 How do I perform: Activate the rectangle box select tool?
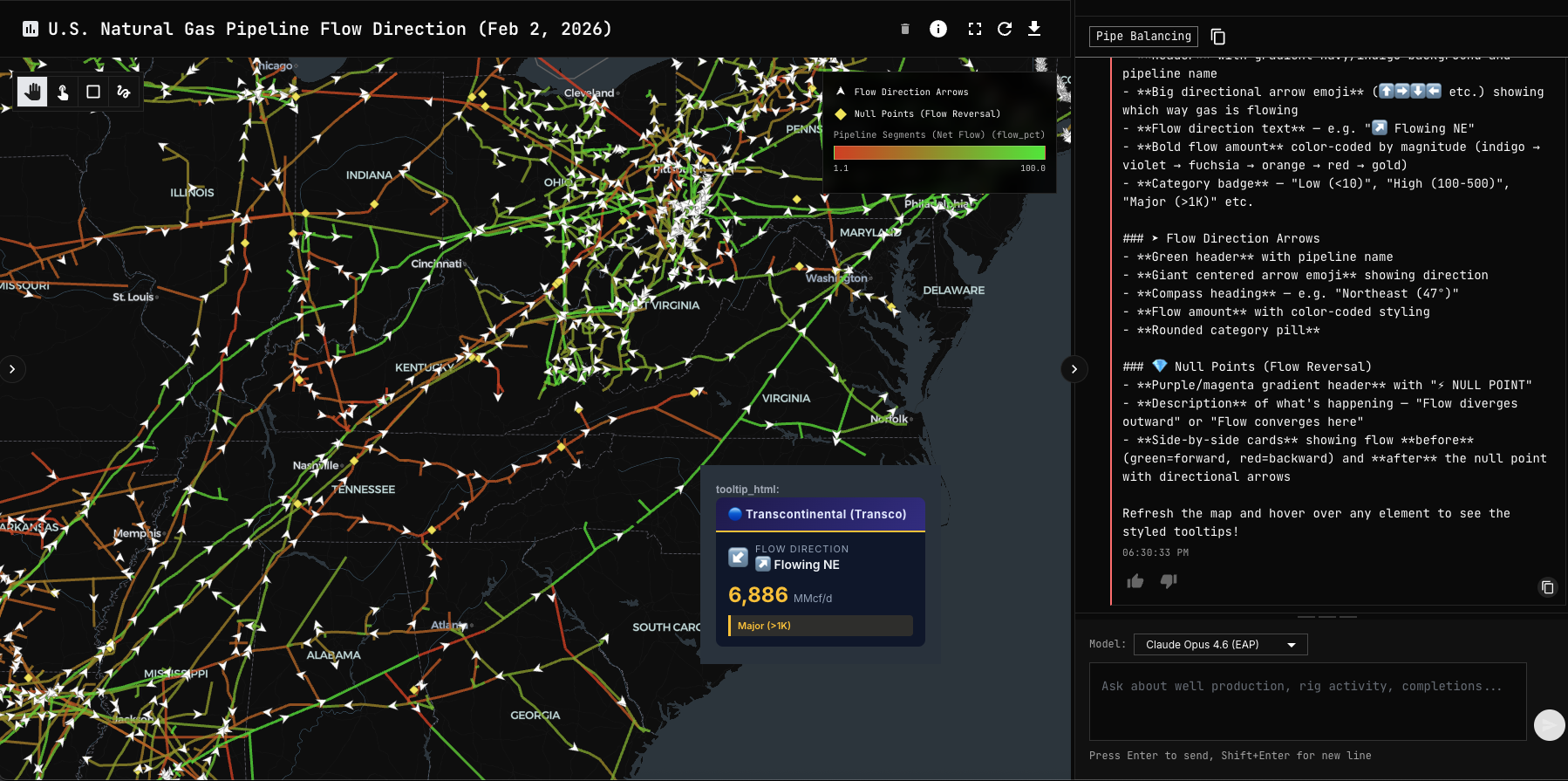click(93, 92)
